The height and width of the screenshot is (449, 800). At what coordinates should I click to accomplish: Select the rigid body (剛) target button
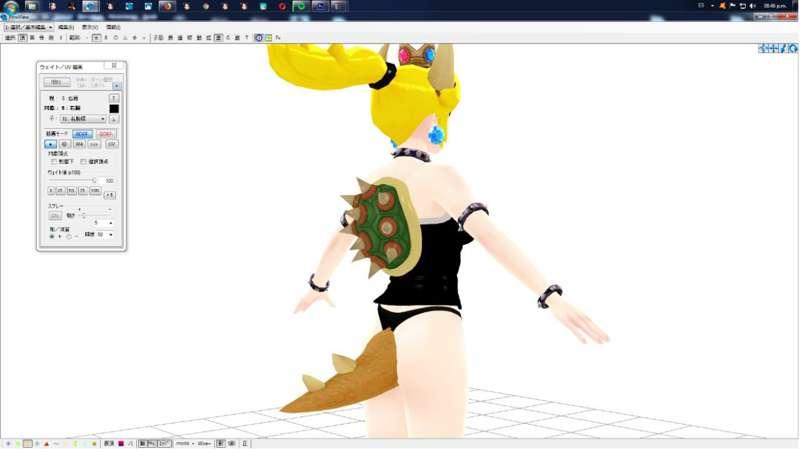(51, 38)
